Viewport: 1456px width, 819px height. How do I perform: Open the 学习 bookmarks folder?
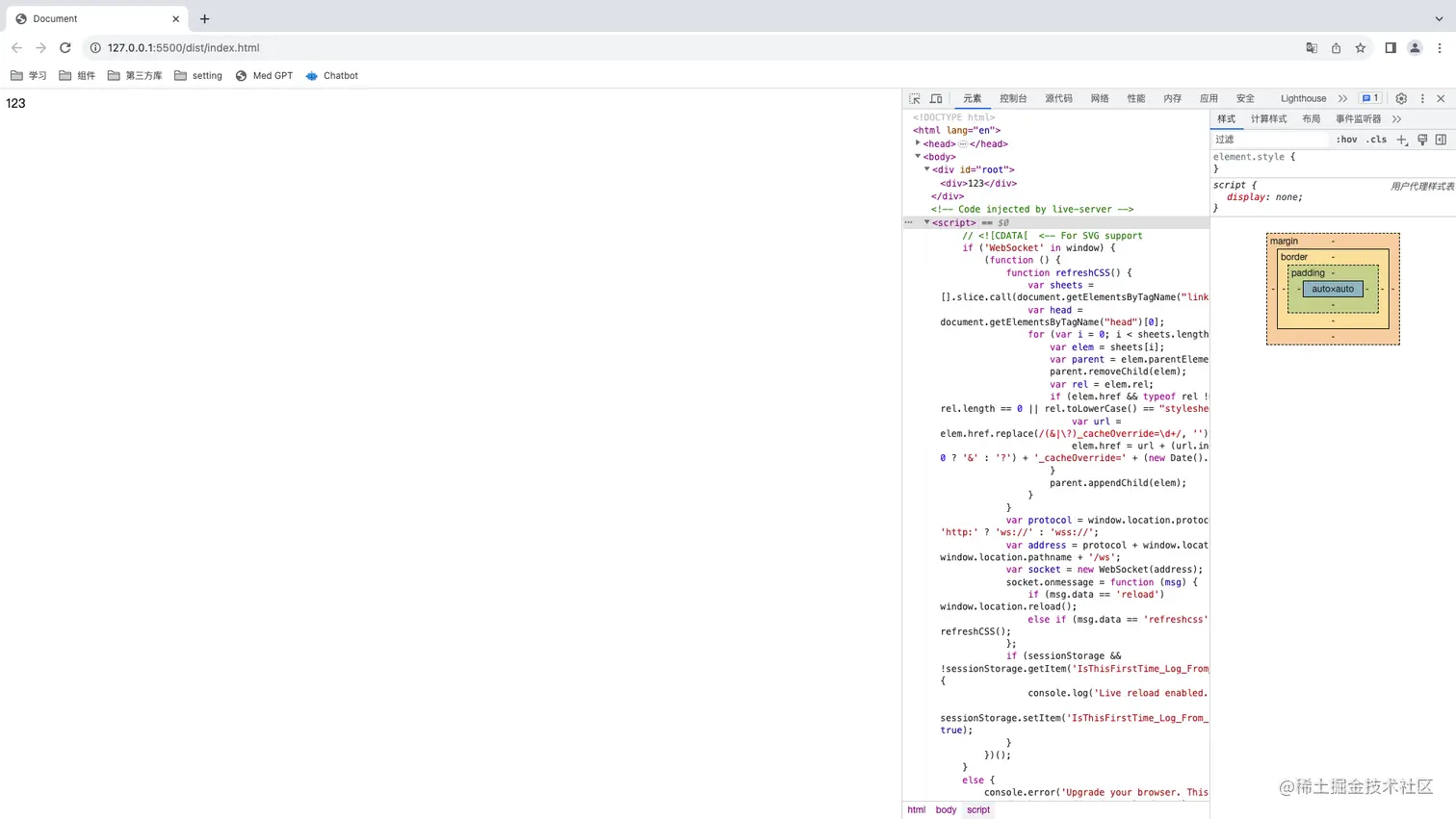(x=28, y=75)
